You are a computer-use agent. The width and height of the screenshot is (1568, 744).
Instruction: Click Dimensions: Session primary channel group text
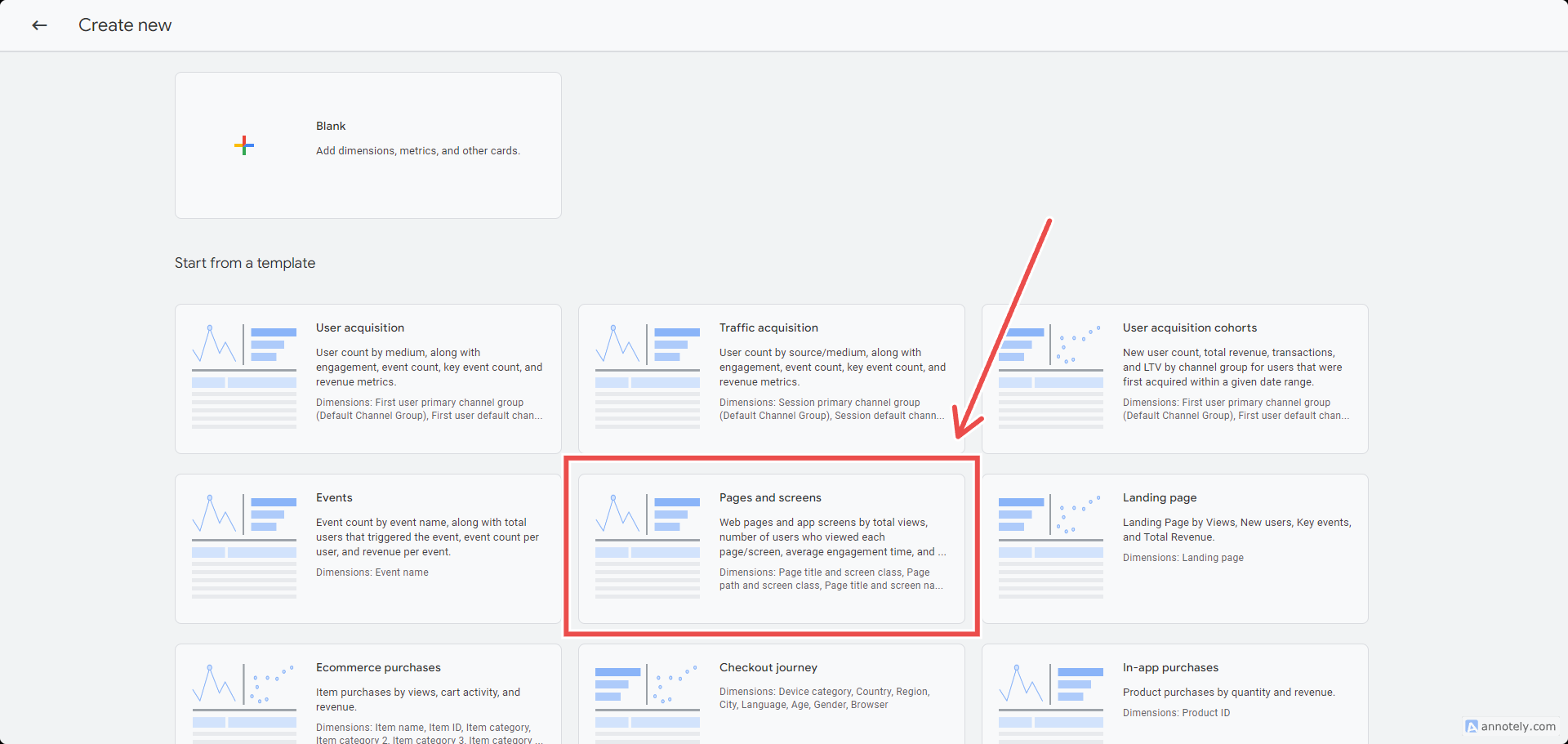831,409
